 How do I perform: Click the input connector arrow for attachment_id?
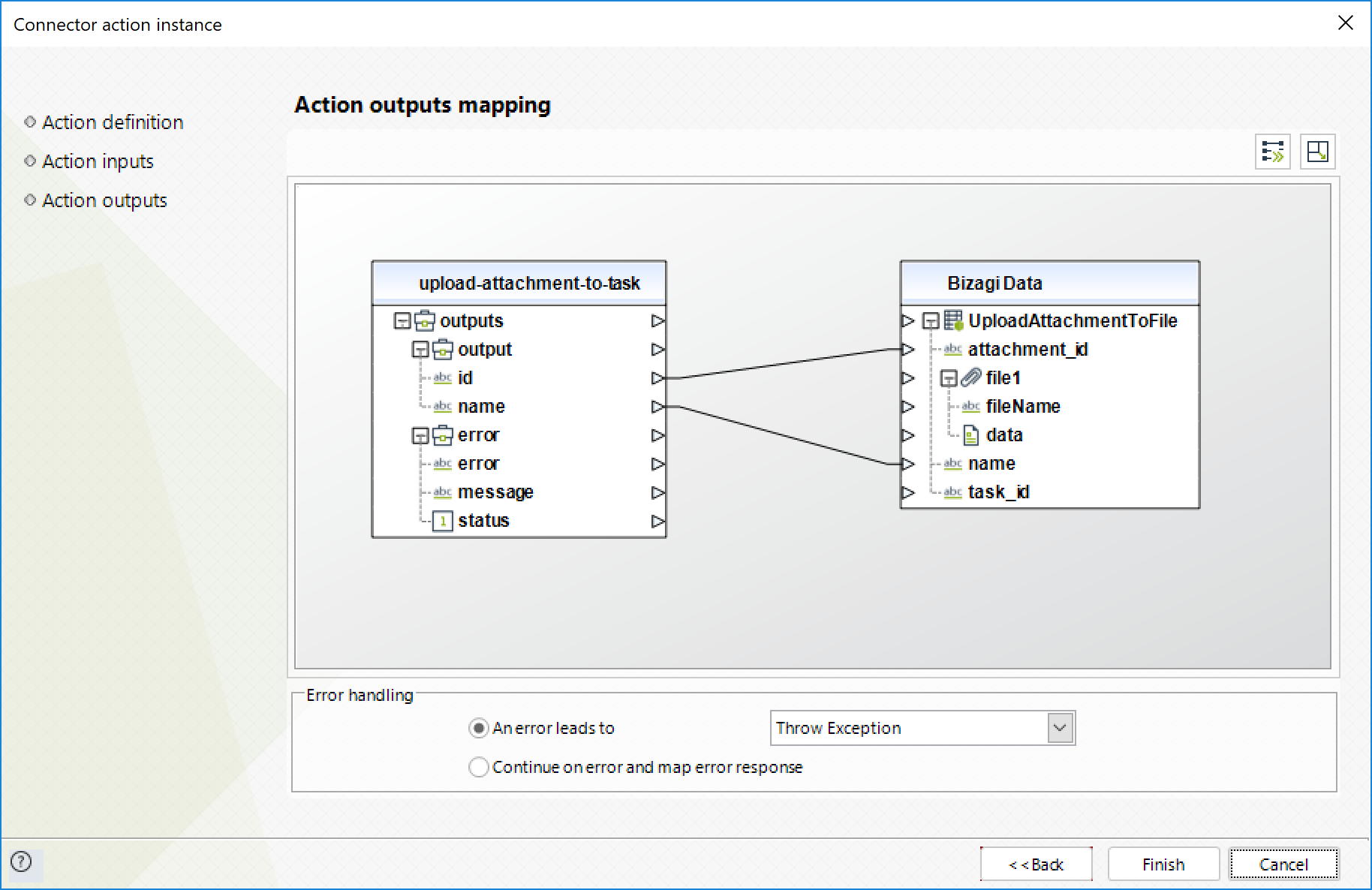[908, 349]
